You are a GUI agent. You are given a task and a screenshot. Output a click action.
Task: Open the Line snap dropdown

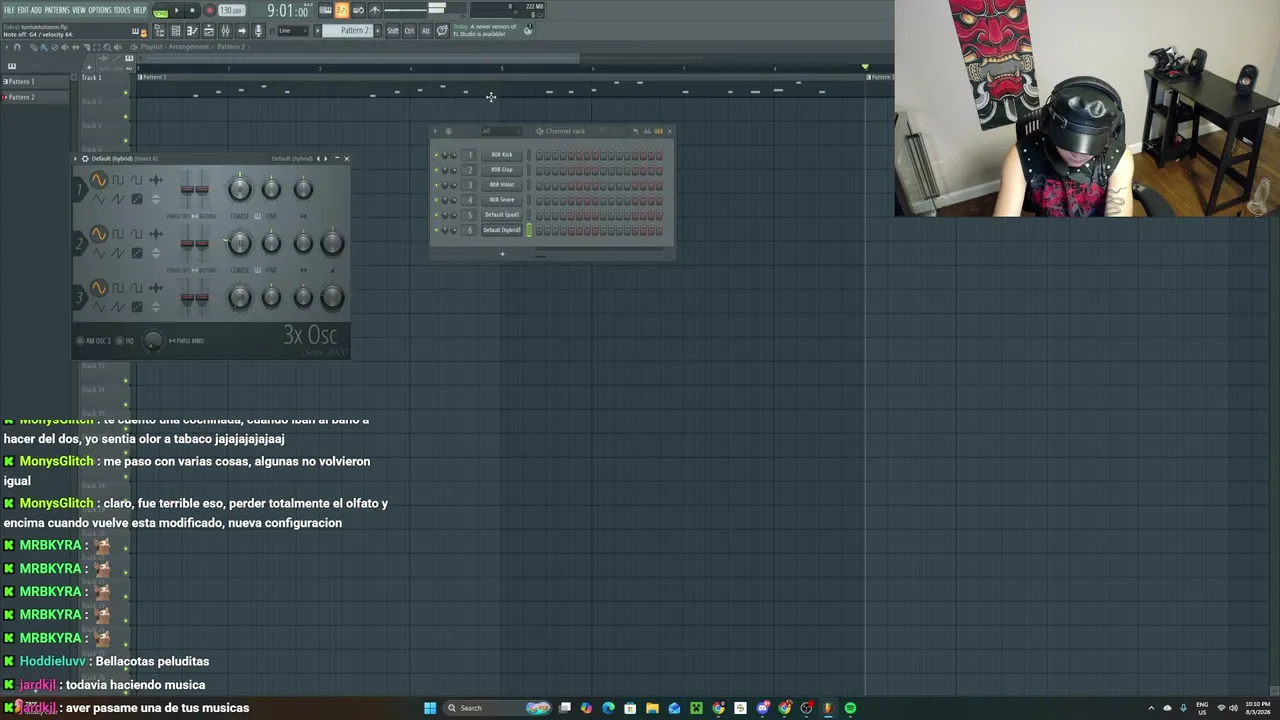(x=292, y=31)
